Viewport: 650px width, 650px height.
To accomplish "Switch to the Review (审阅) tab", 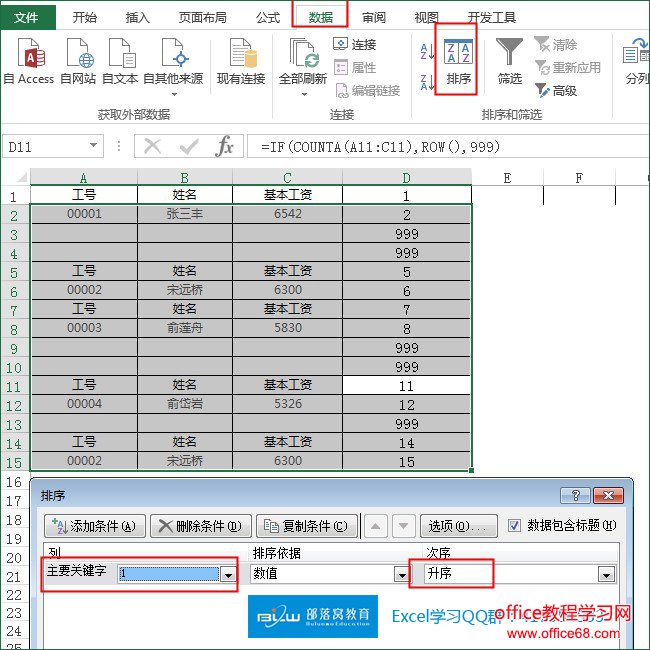I will click(374, 17).
